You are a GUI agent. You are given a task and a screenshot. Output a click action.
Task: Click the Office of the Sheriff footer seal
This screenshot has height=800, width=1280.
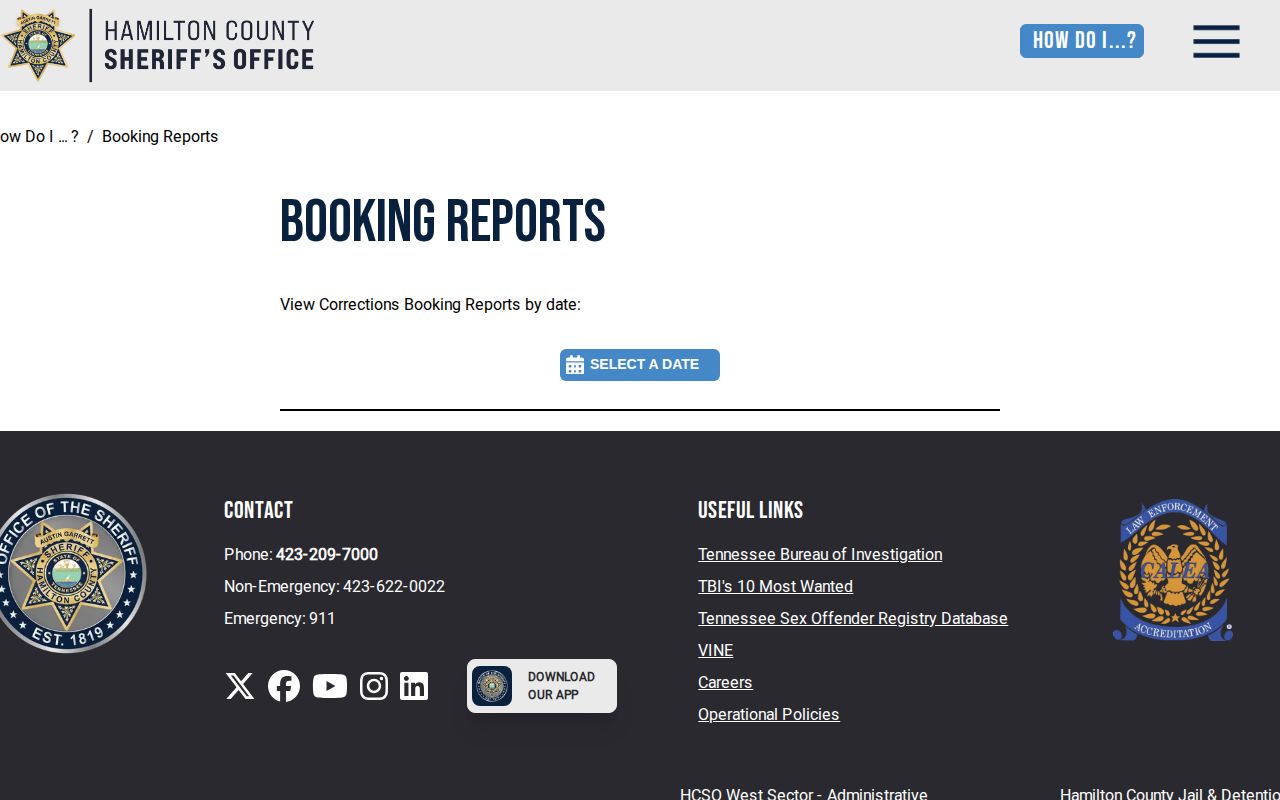[x=68, y=573]
